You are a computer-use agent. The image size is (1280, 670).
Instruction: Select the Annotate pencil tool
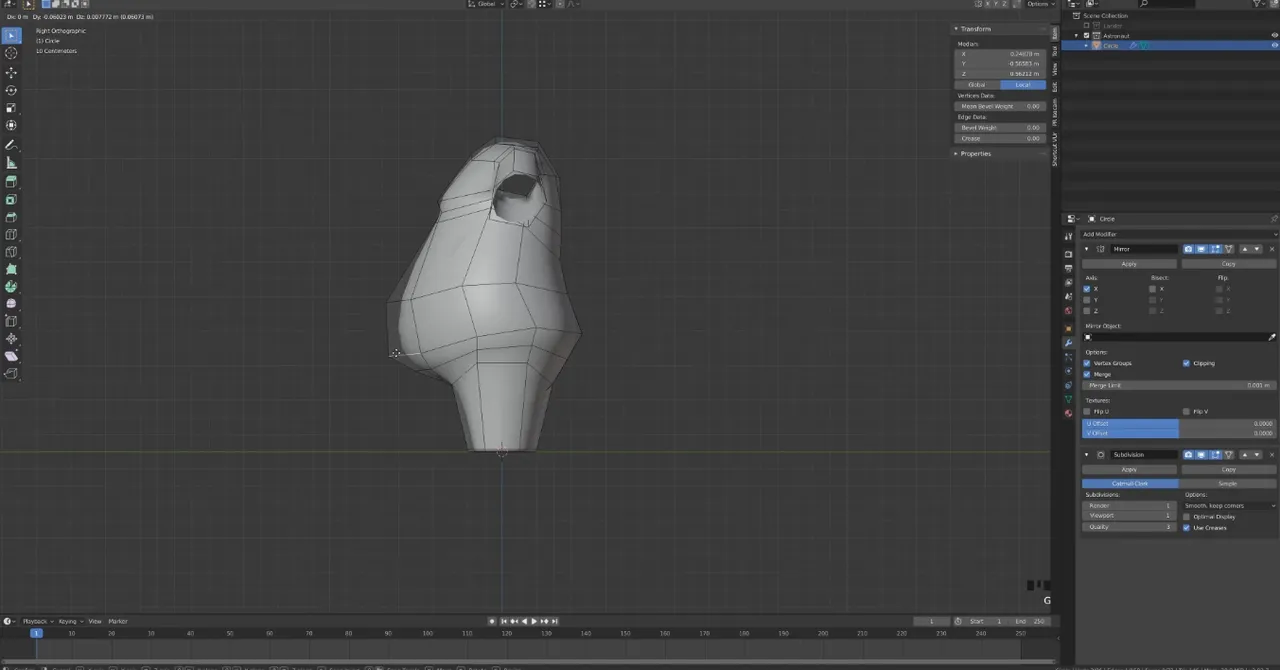coord(11,145)
